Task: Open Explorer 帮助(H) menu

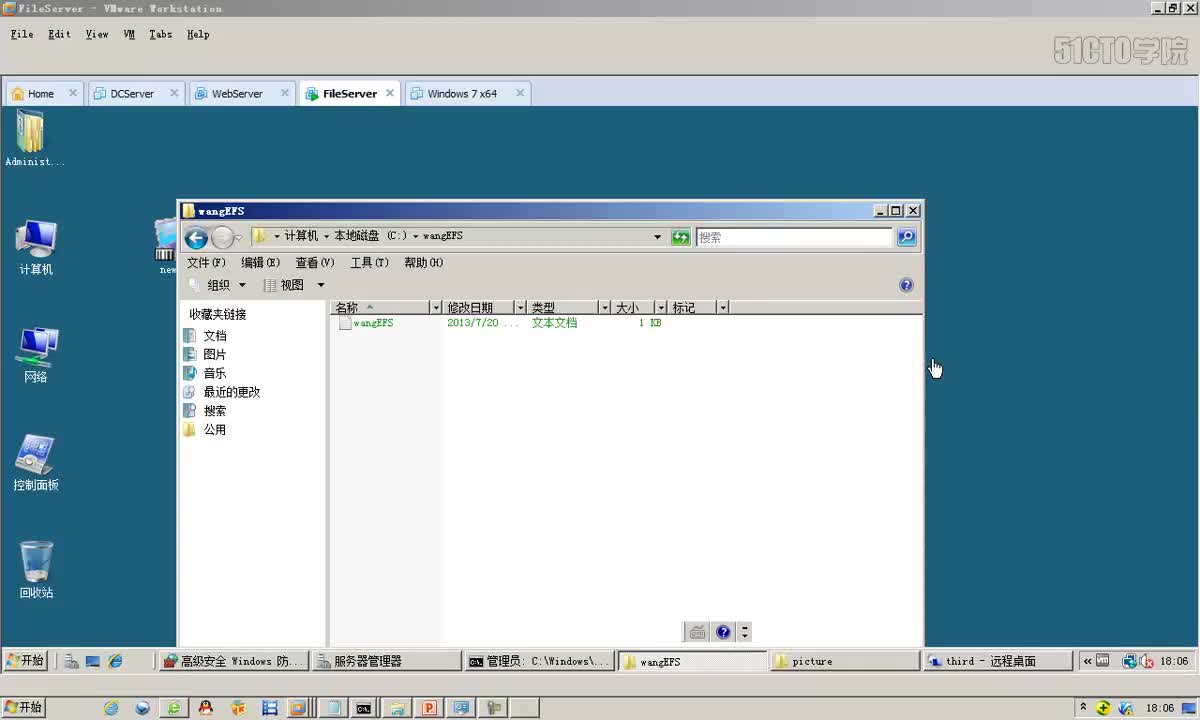Action: click(x=423, y=262)
